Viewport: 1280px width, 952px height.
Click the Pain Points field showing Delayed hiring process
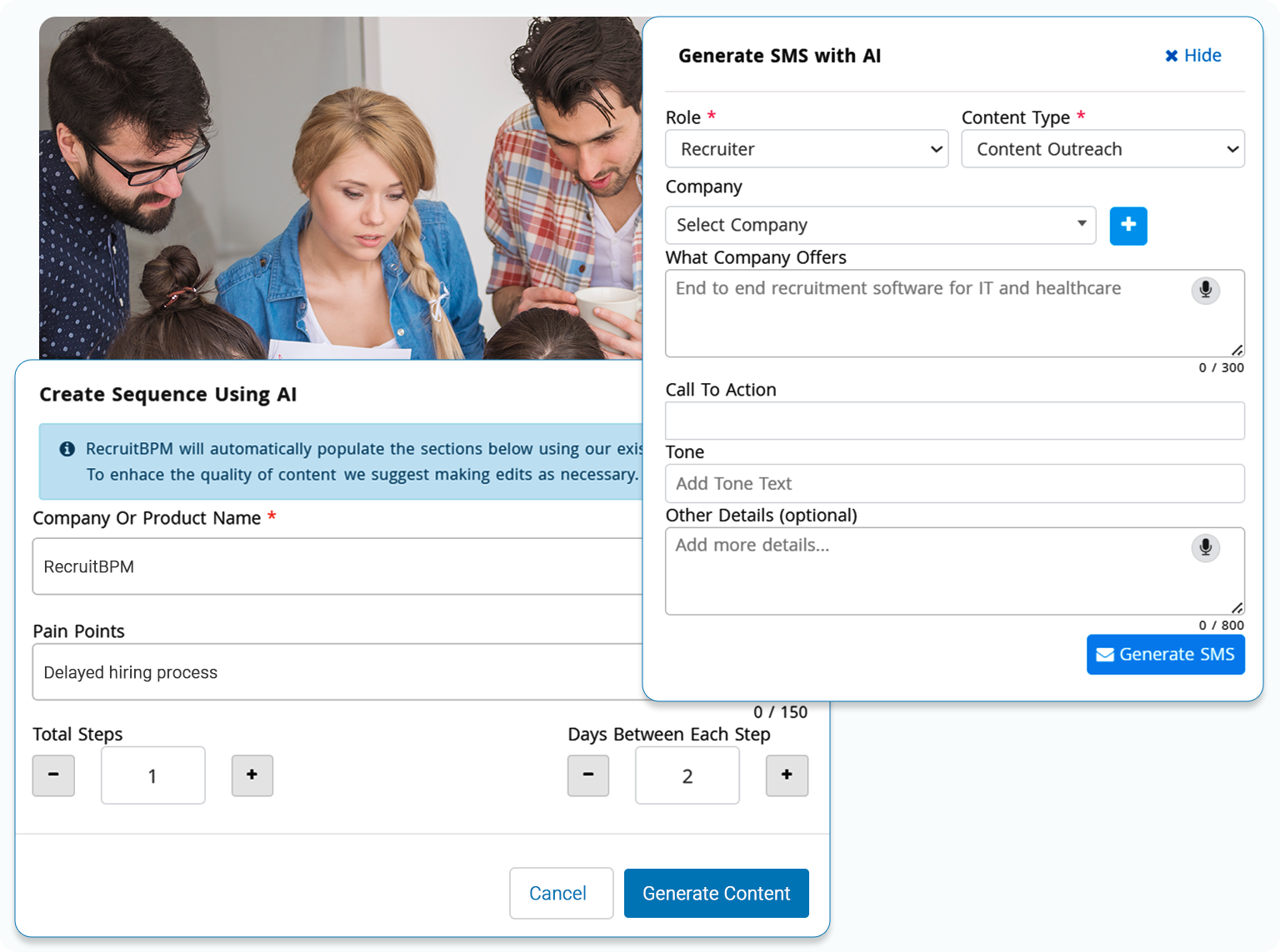tap(333, 672)
